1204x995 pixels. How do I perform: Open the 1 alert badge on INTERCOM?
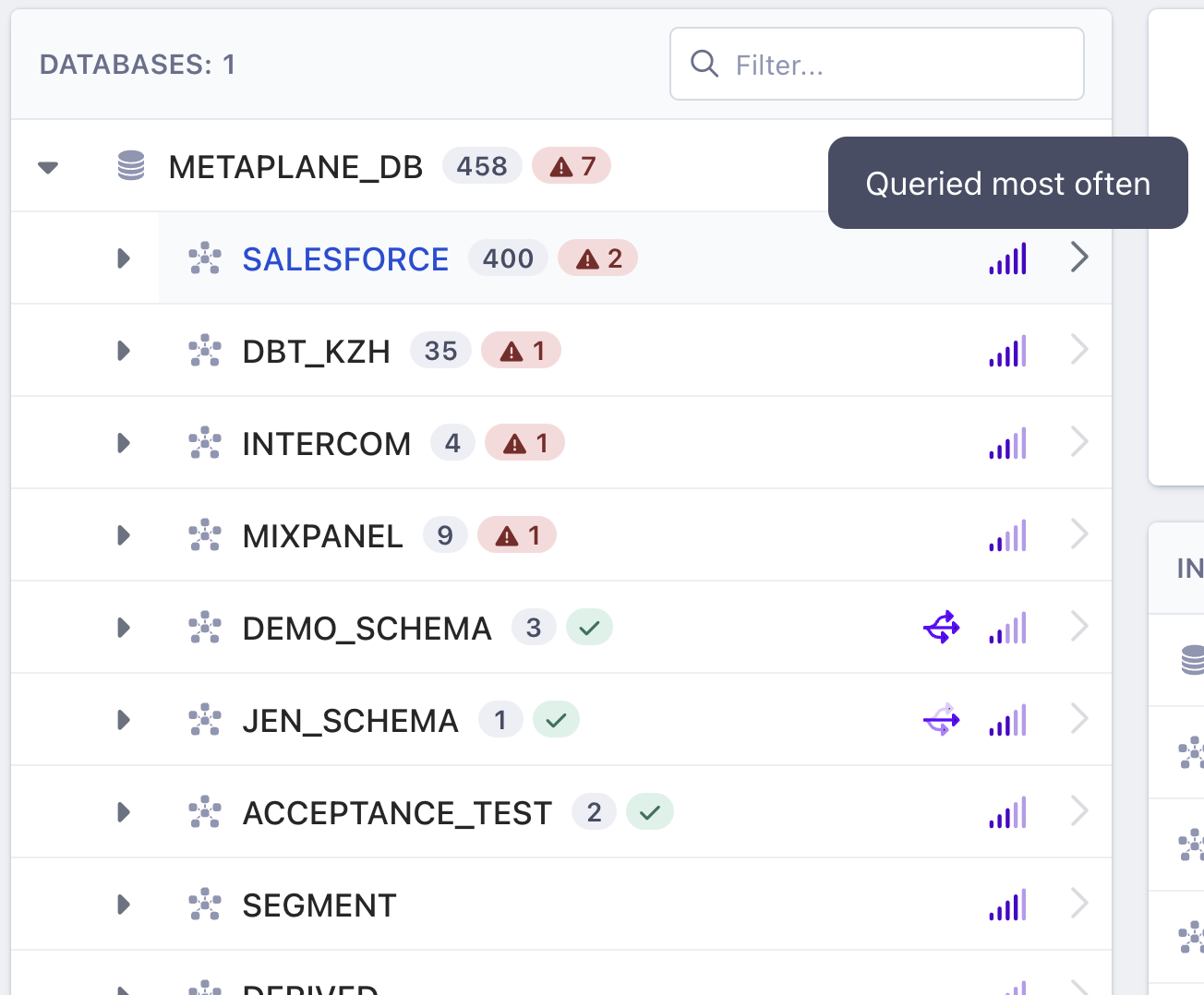pos(525,443)
